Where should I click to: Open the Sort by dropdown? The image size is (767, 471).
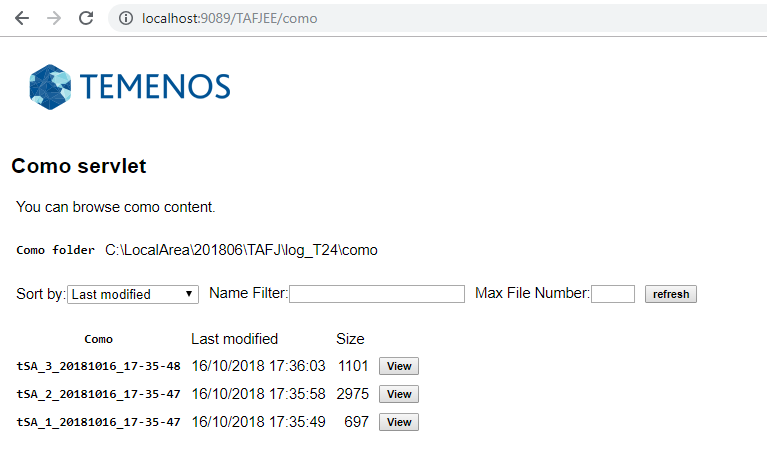point(134,294)
